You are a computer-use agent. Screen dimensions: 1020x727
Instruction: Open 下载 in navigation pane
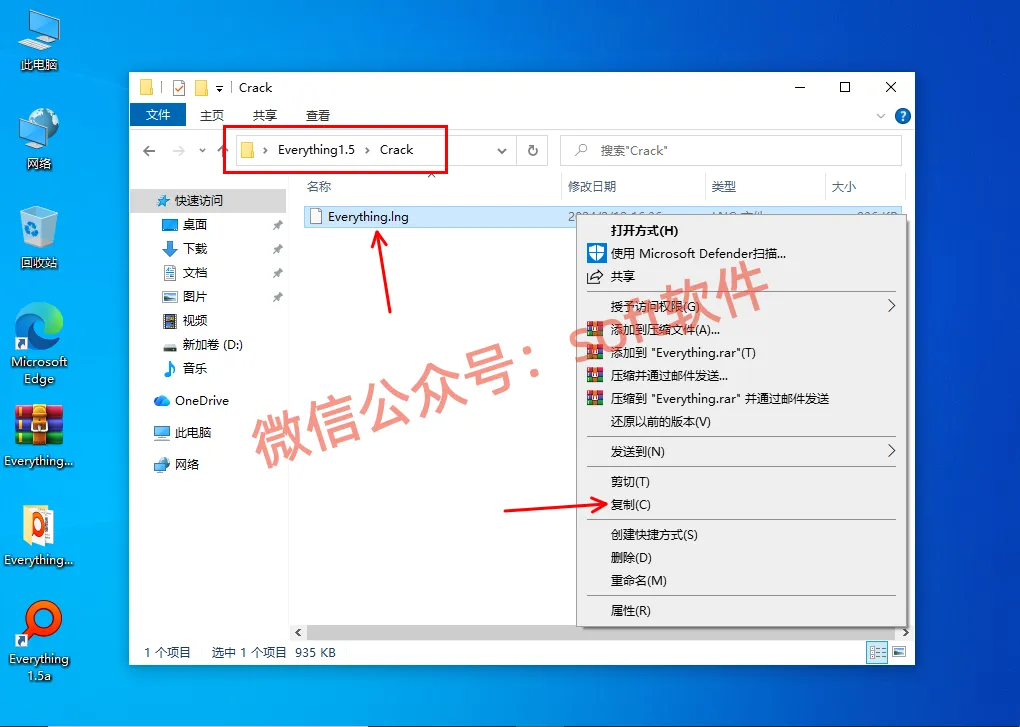pos(195,248)
